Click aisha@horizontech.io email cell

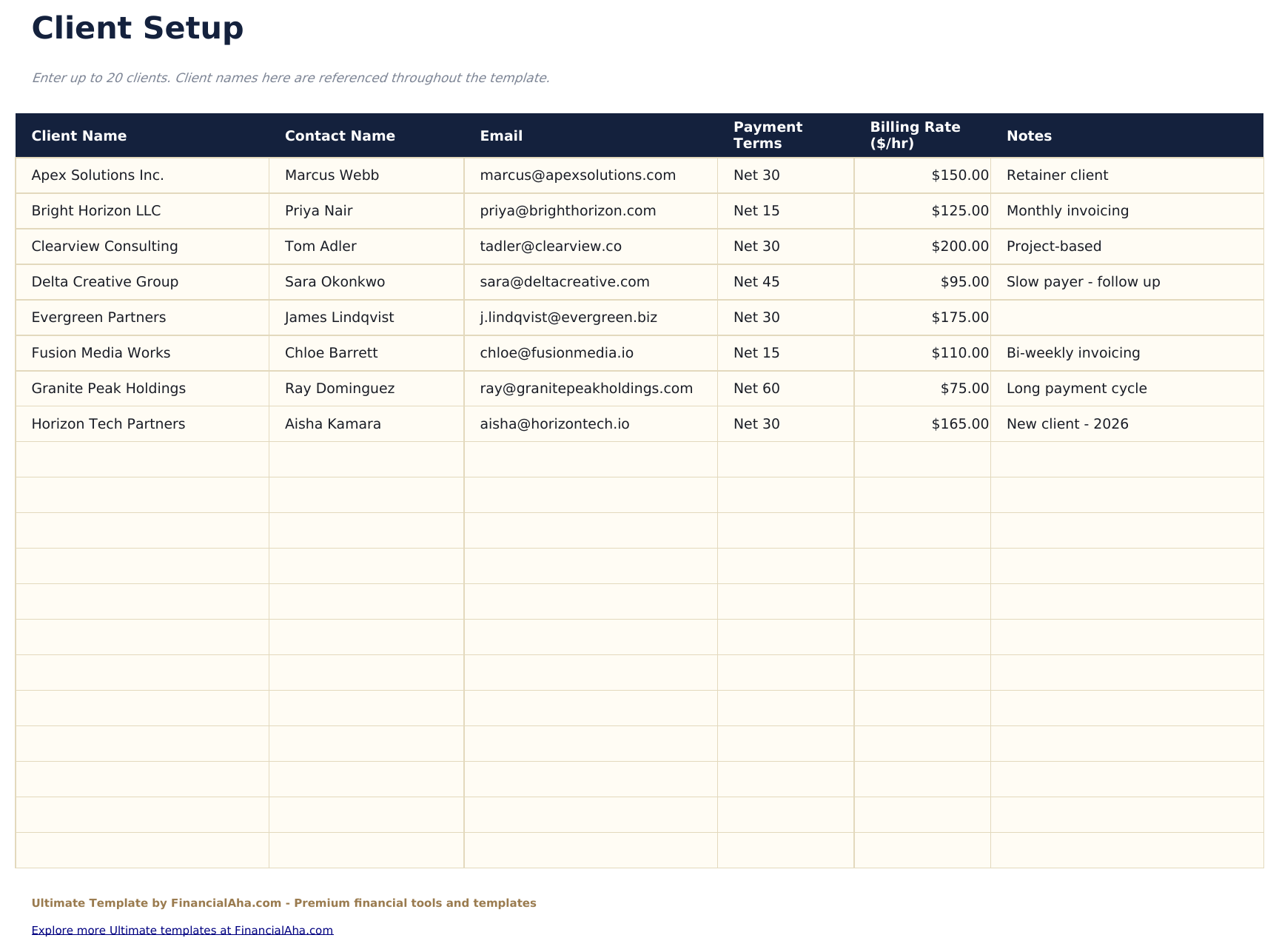pos(555,424)
